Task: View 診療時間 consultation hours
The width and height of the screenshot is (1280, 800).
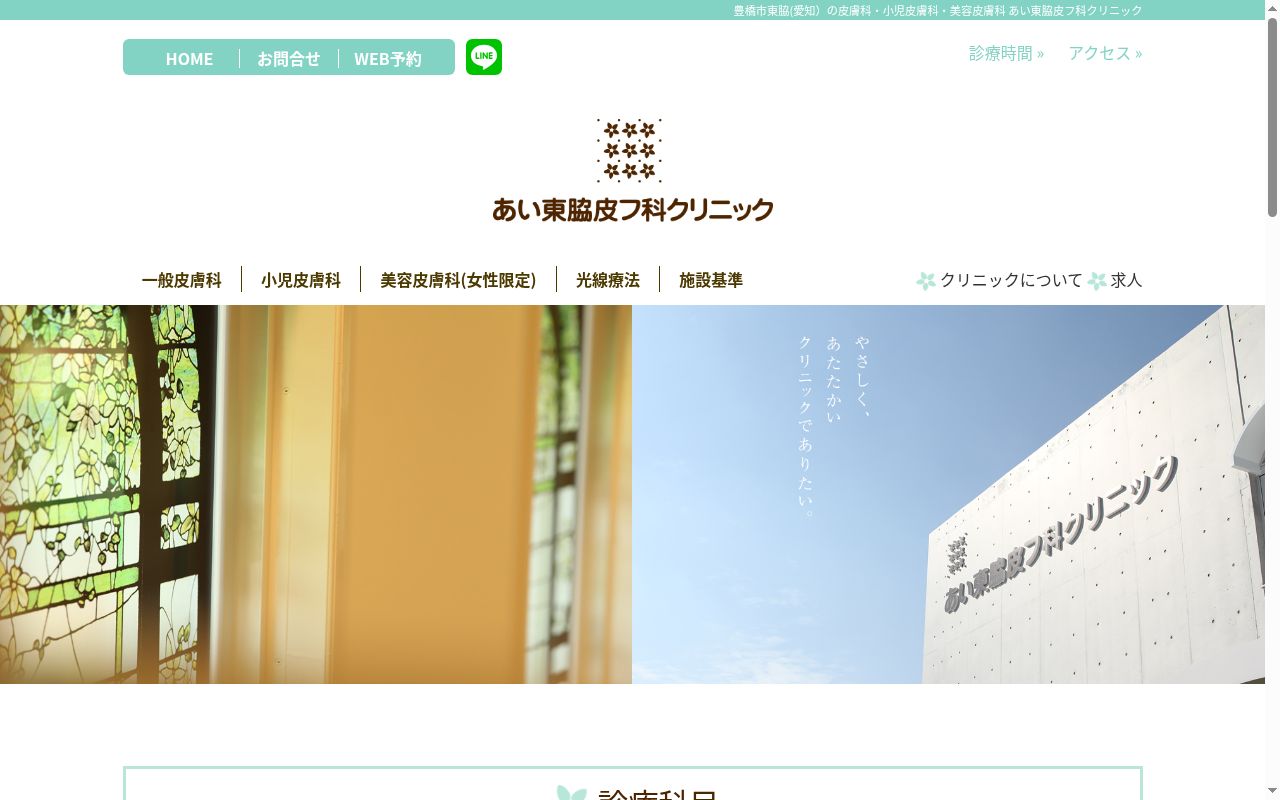Action: pos(1006,53)
